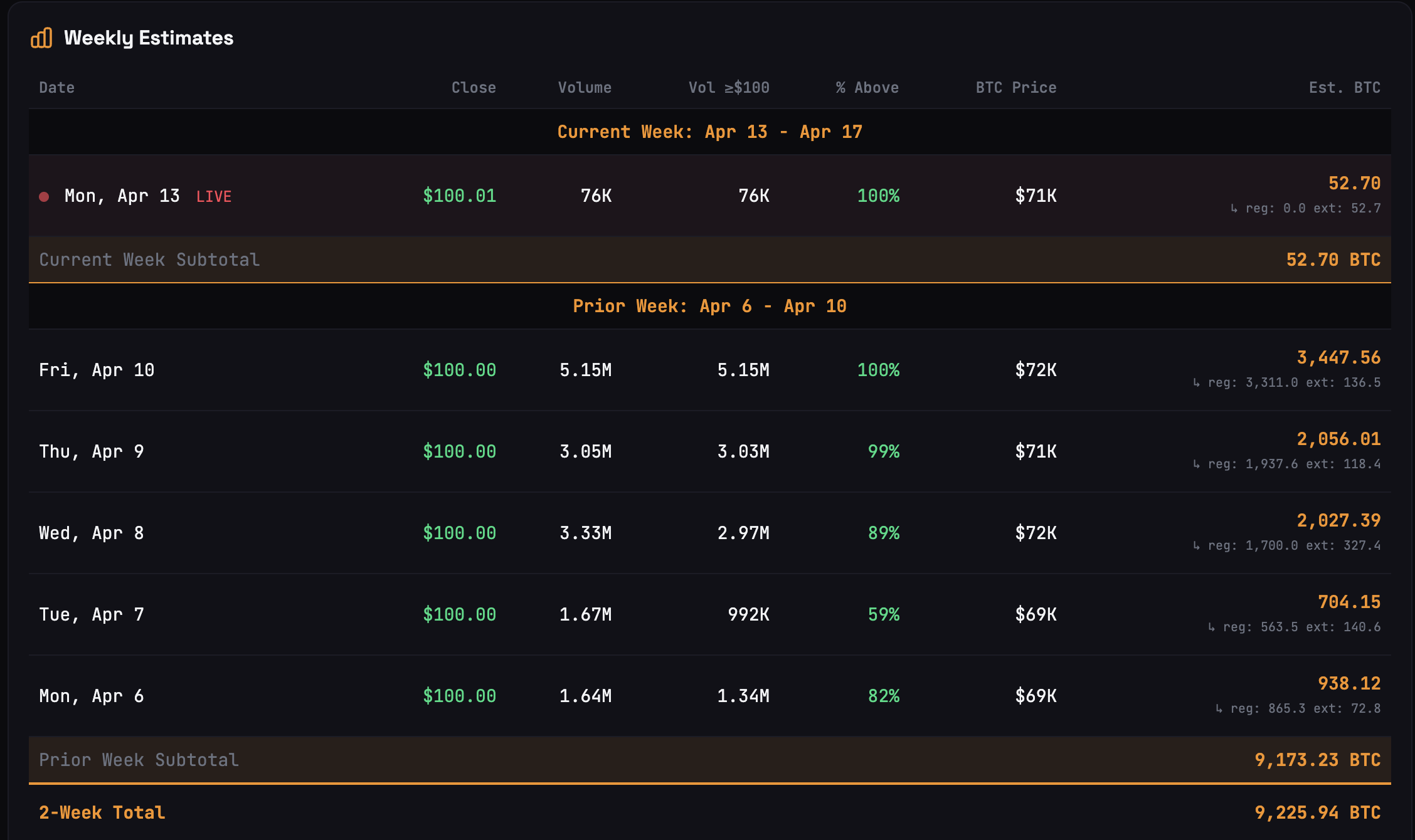Image resolution: width=1415 pixels, height=840 pixels.
Task: Click the LIVE badge on Apr 13
Action: click(214, 197)
